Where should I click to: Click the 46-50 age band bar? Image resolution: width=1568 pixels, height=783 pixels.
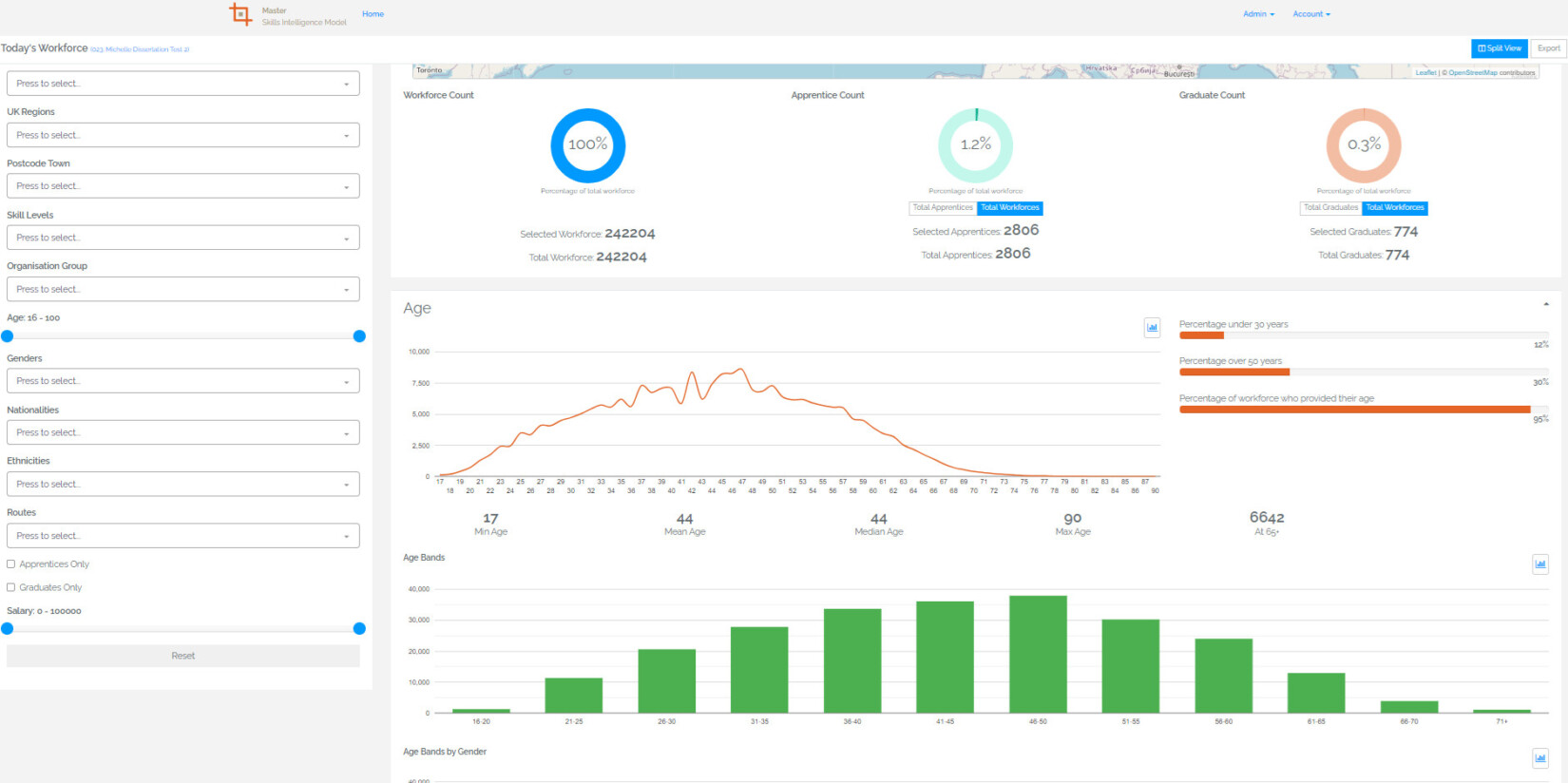click(1038, 655)
